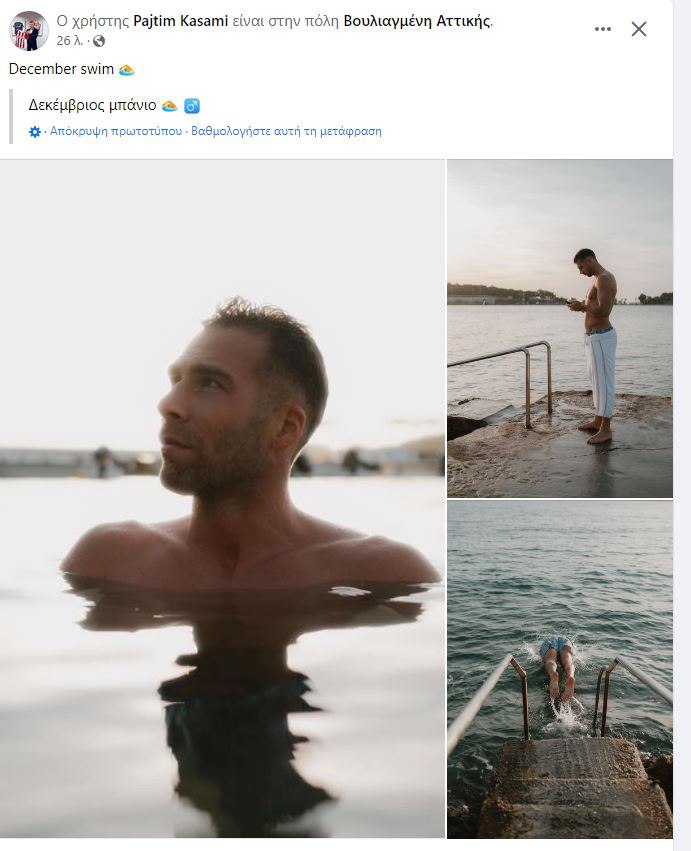
Task: Click the είναι στην πόλη header text
Action: tap(286, 21)
